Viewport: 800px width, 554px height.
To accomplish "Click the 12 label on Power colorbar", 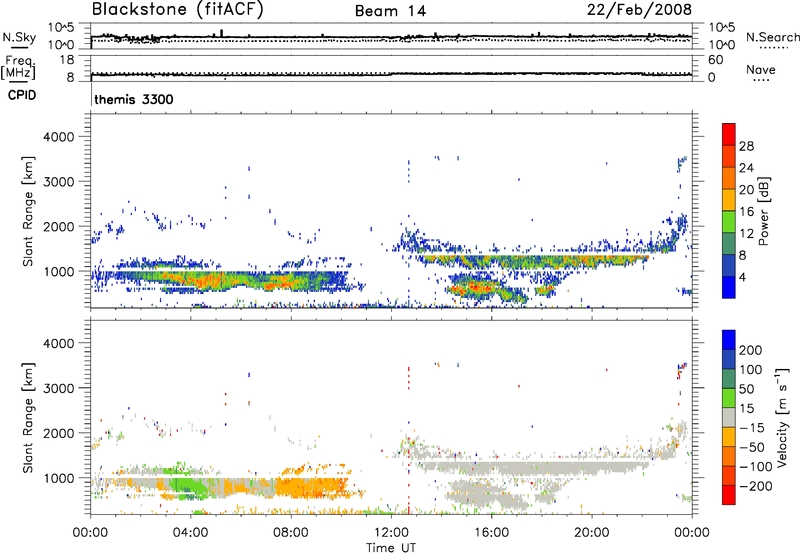I will coord(746,234).
